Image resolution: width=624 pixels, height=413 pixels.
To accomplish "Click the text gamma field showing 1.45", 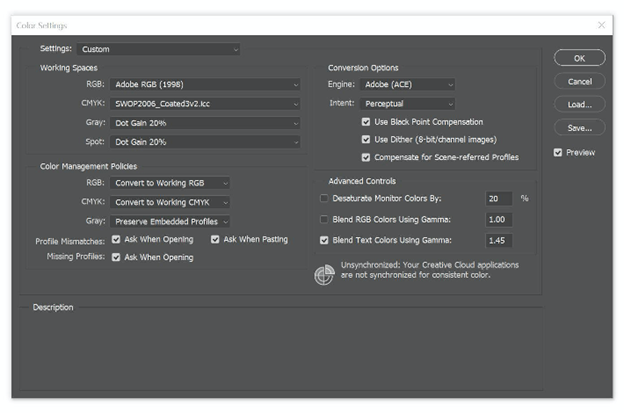I will (x=499, y=240).
